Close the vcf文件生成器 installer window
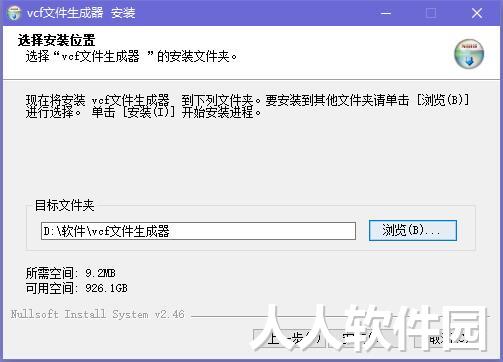Screen dimensions: 503x362 (x=477, y=13)
